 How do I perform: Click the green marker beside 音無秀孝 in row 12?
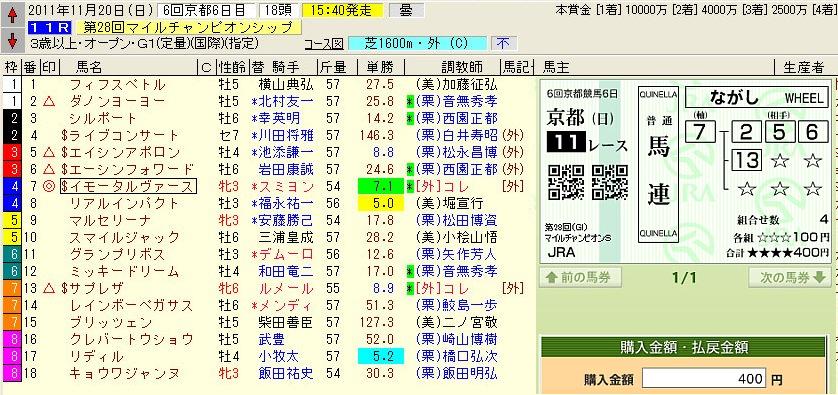410,271
